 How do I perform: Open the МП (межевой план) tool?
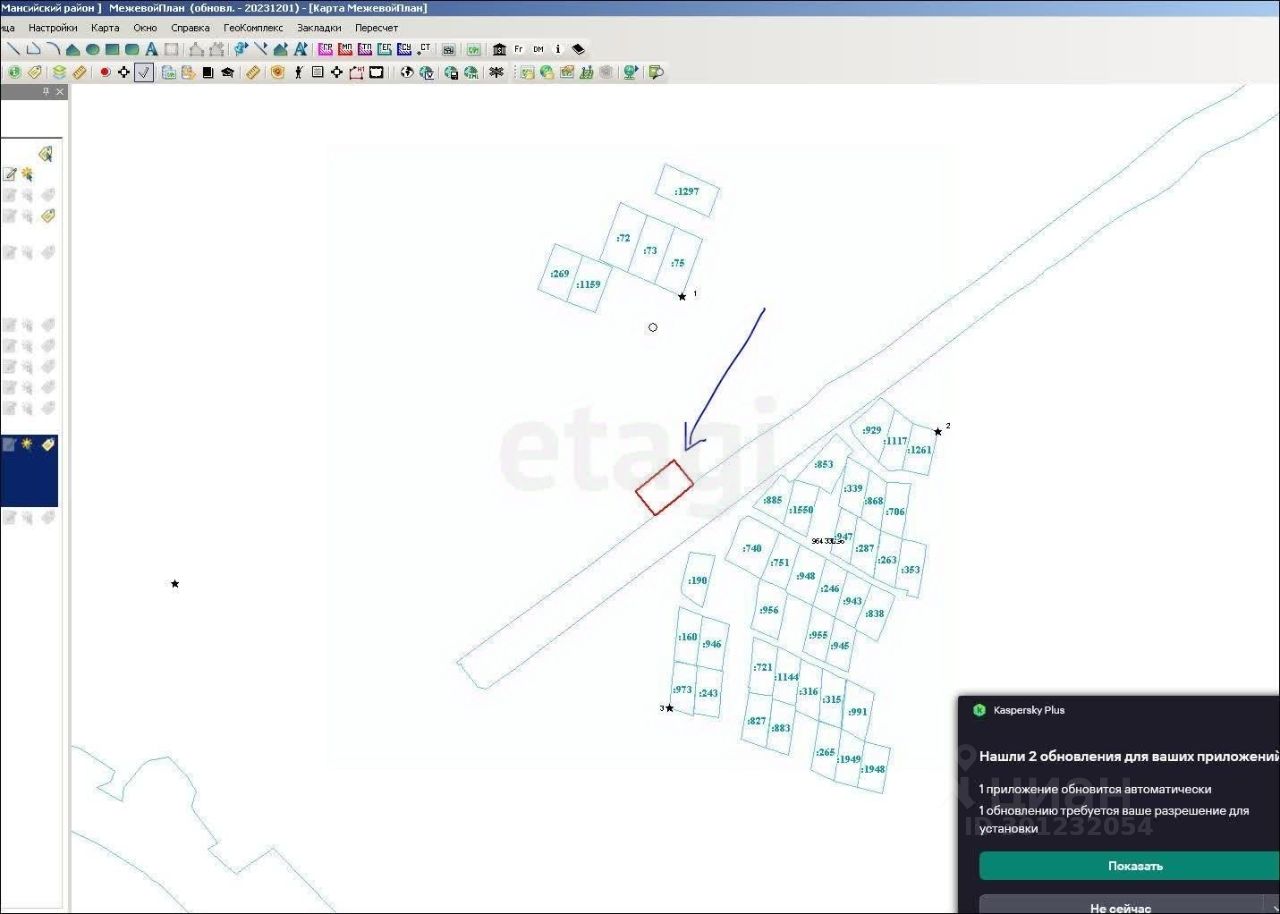346,48
